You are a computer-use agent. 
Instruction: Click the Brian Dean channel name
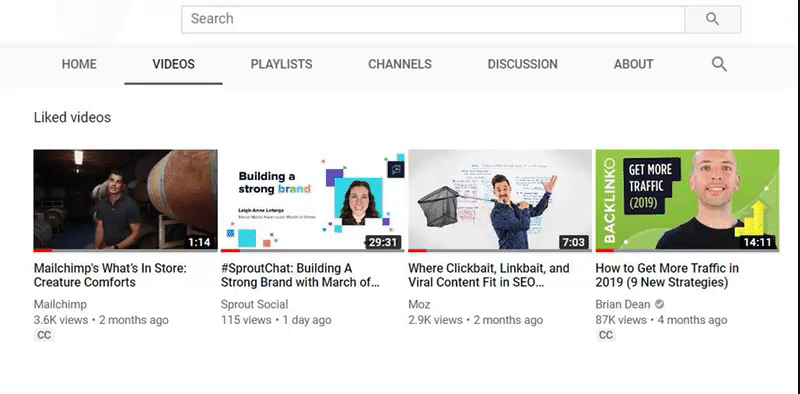(623, 305)
